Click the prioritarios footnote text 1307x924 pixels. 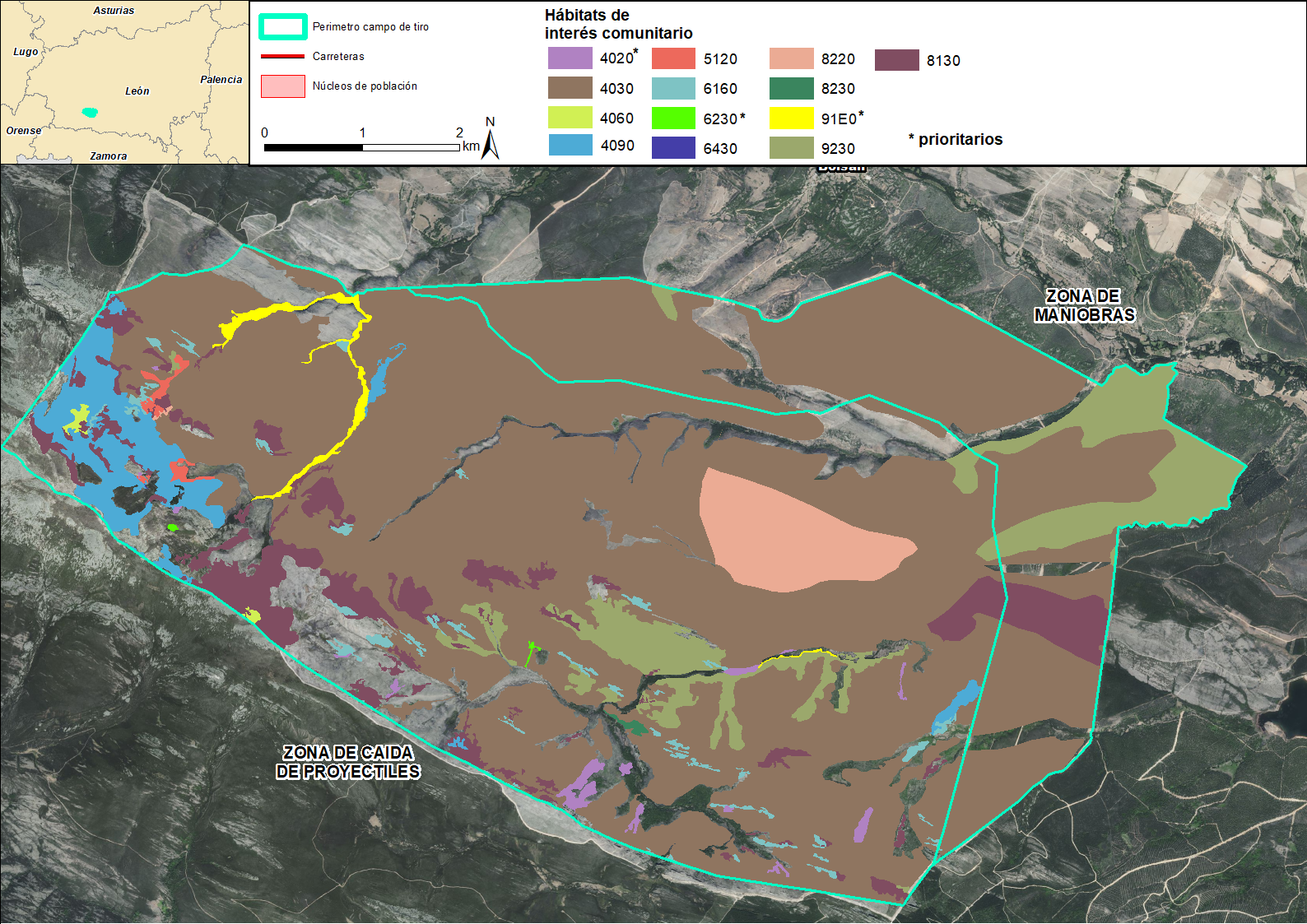pos(956,139)
